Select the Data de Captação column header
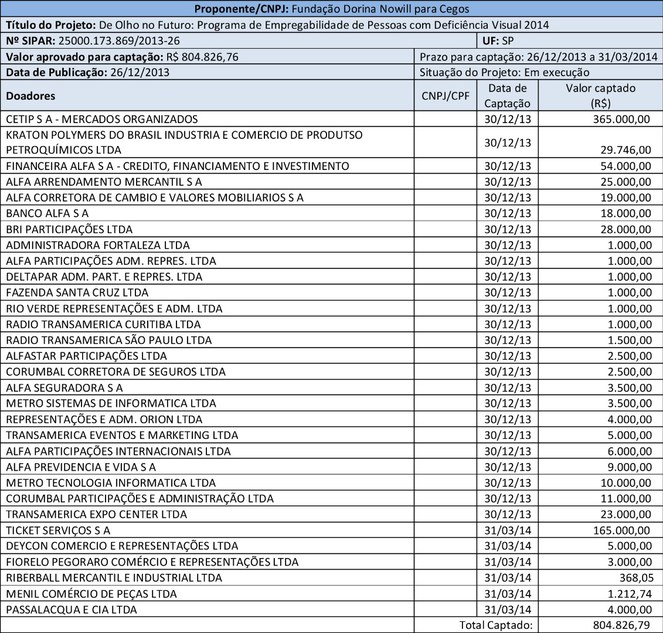The width and height of the screenshot is (663, 633). coord(506,95)
